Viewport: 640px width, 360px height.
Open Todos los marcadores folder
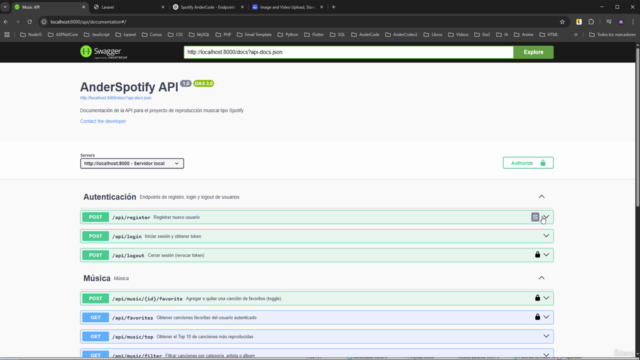(x=612, y=35)
